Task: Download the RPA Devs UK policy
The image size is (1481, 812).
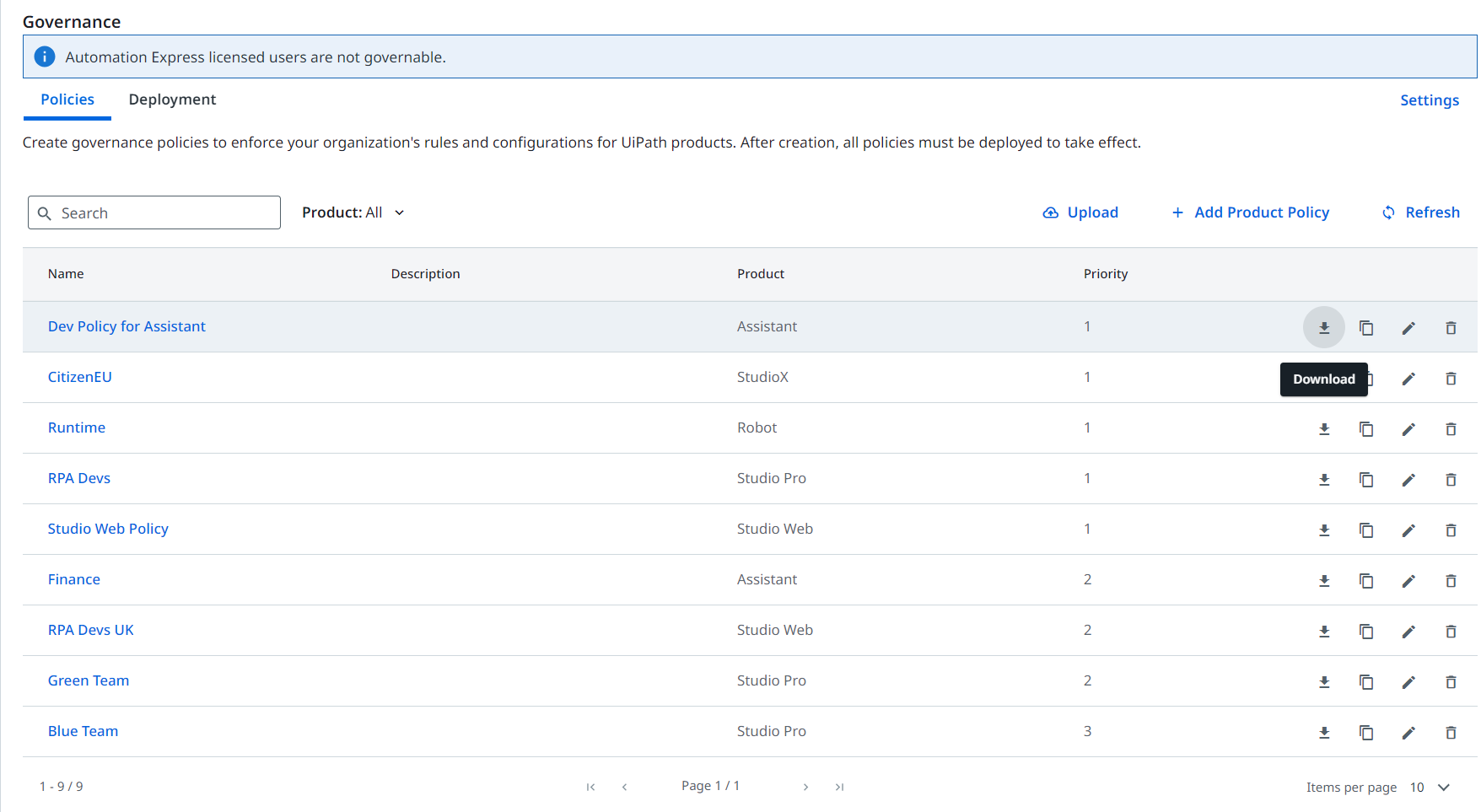Action: 1324,631
